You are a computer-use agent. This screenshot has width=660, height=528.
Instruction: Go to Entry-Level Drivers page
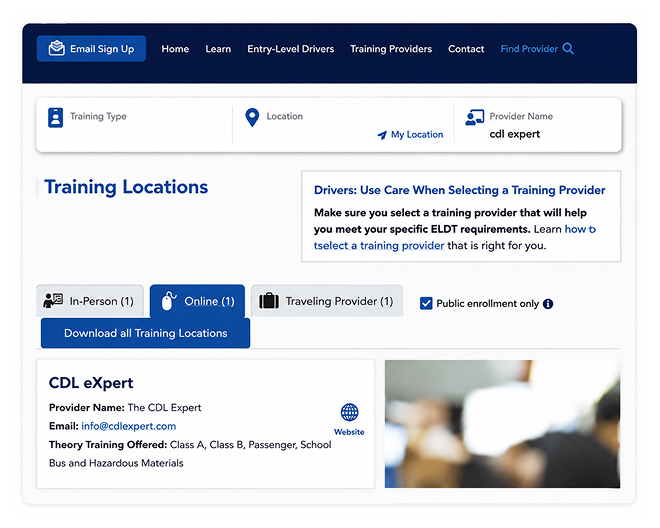click(290, 49)
